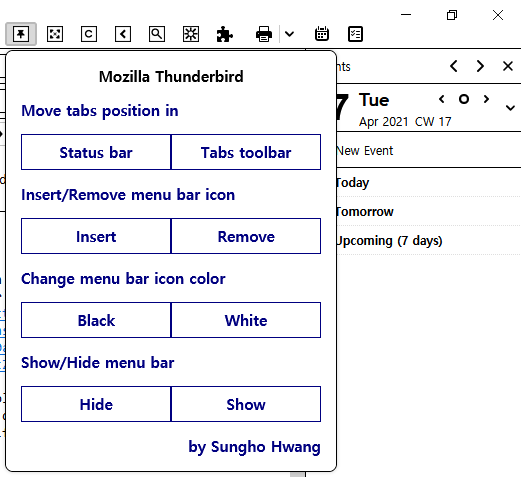Viewport: 521px width, 477px height.
Task: Go to next day in mini-day
Action: coord(486,99)
